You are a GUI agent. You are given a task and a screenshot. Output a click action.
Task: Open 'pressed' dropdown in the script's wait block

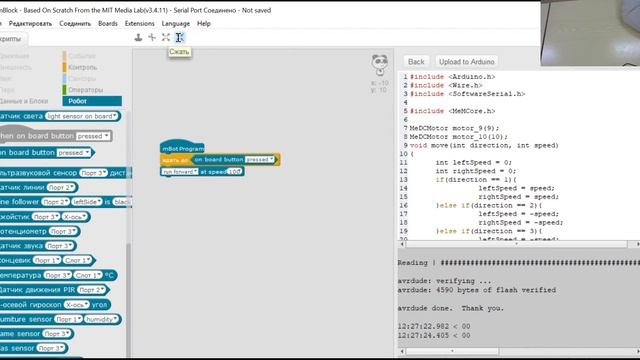click(260, 160)
